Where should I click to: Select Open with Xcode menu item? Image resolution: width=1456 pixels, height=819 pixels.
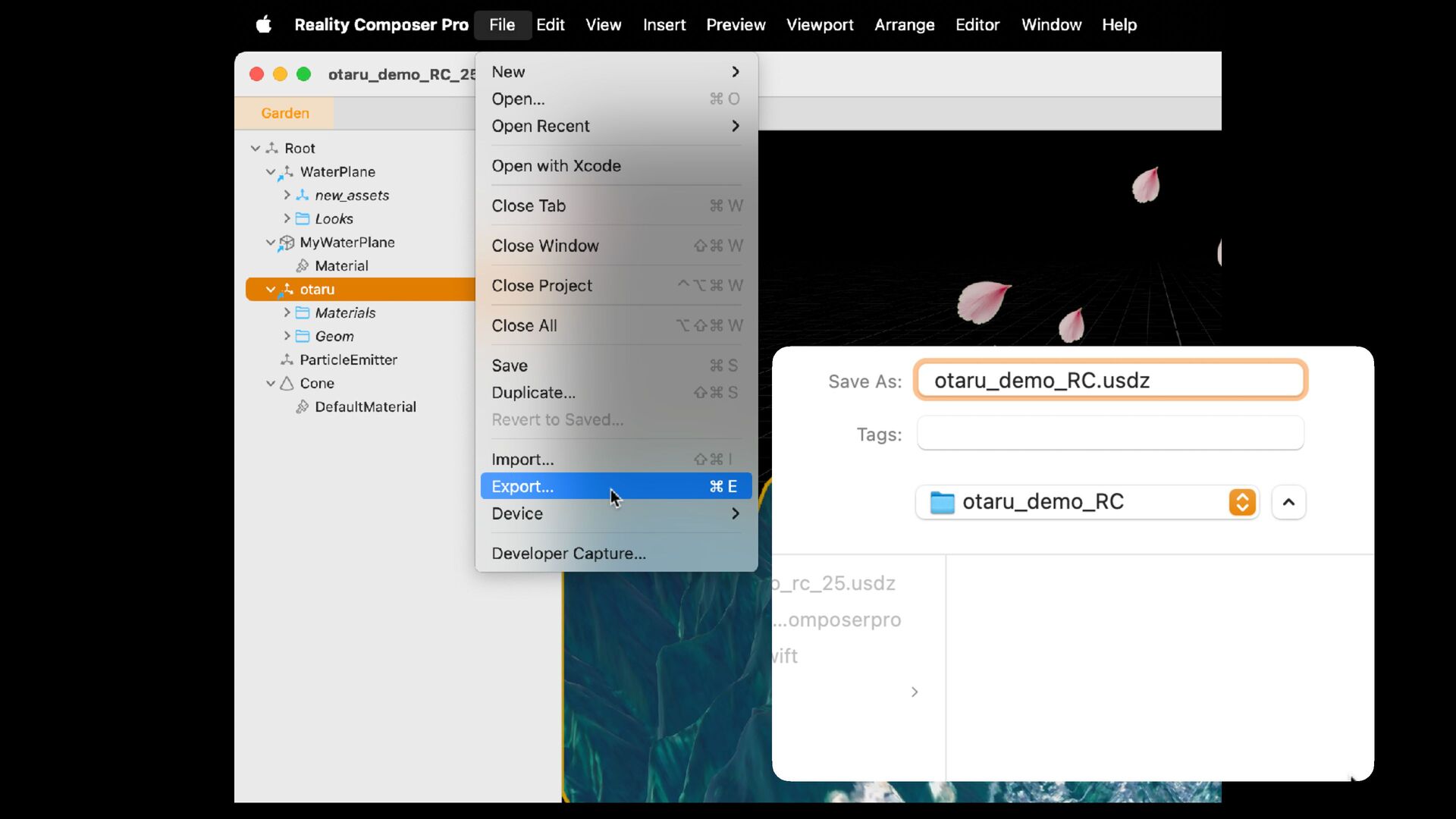[x=556, y=165]
